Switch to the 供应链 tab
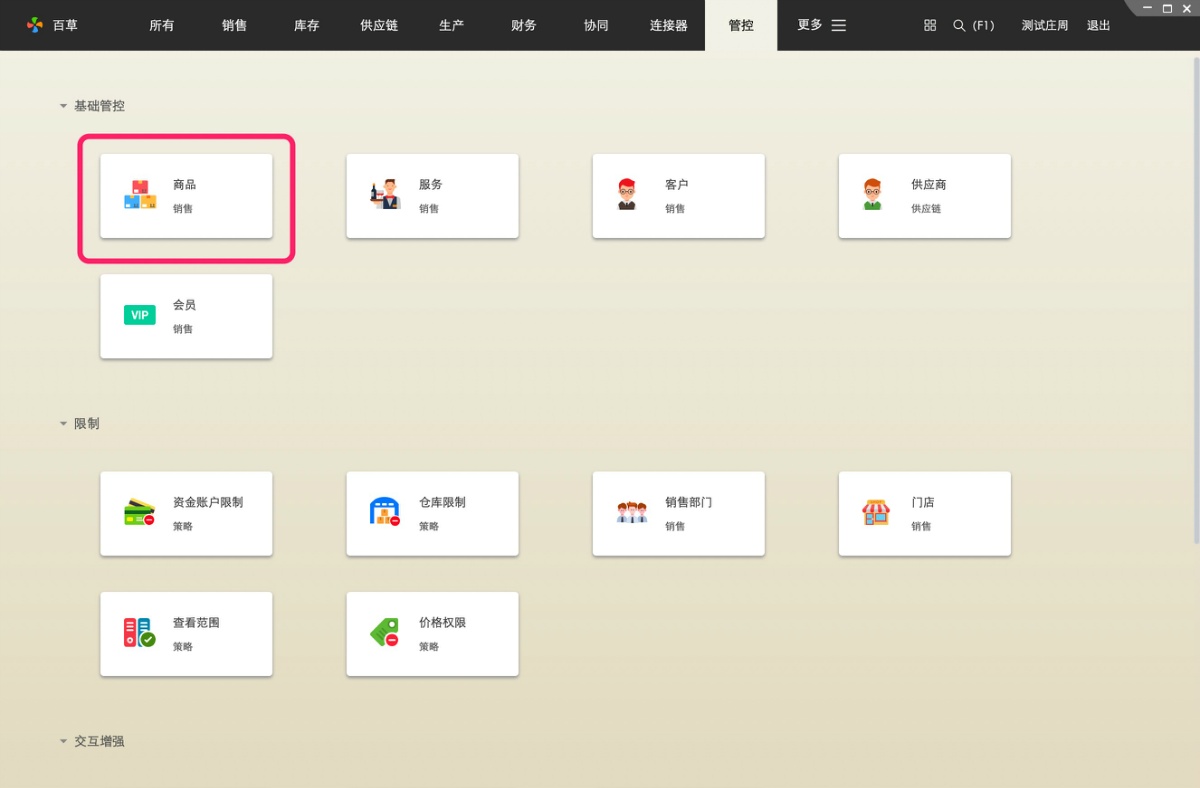 click(x=379, y=25)
